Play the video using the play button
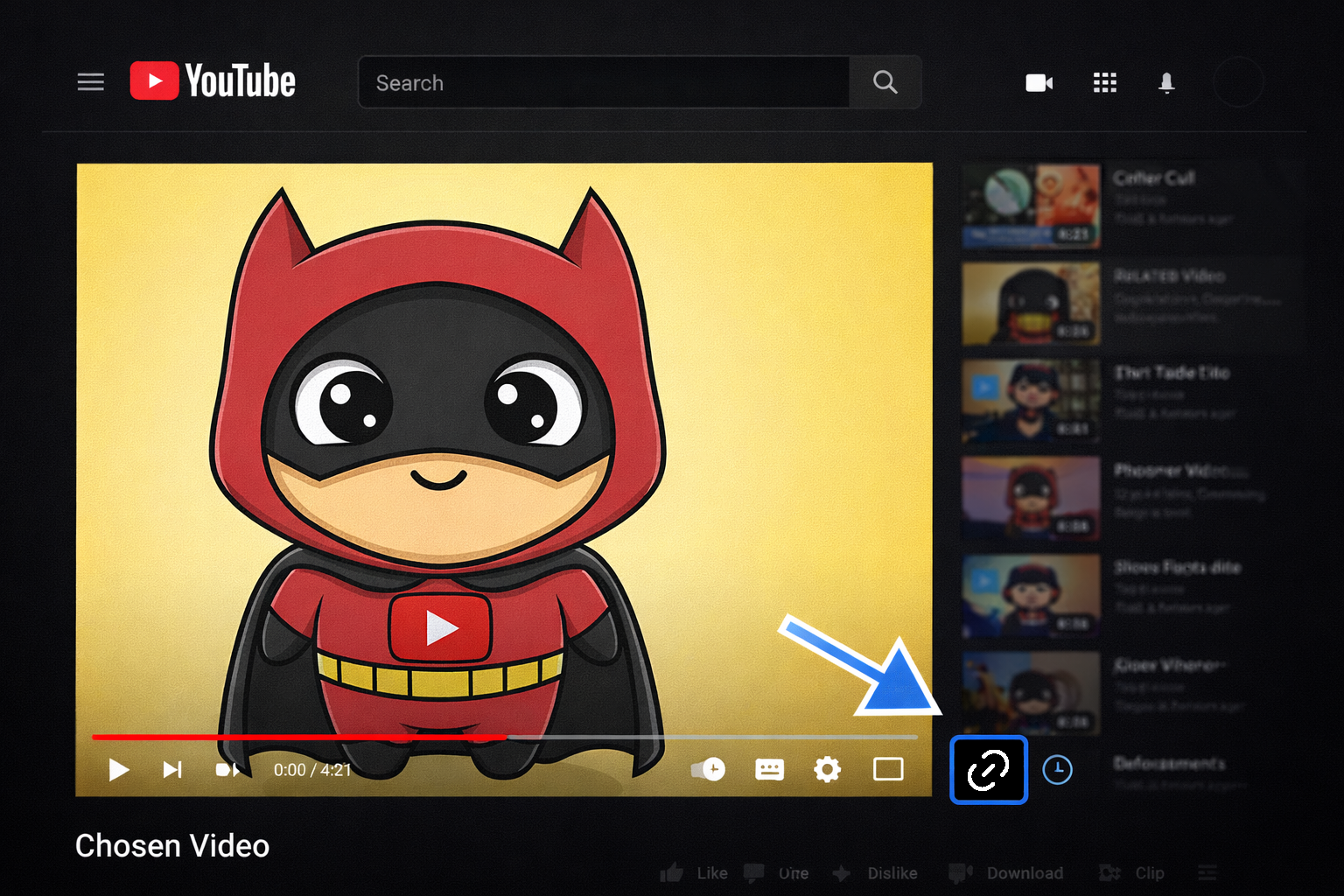The width and height of the screenshot is (1344, 896). click(x=119, y=770)
